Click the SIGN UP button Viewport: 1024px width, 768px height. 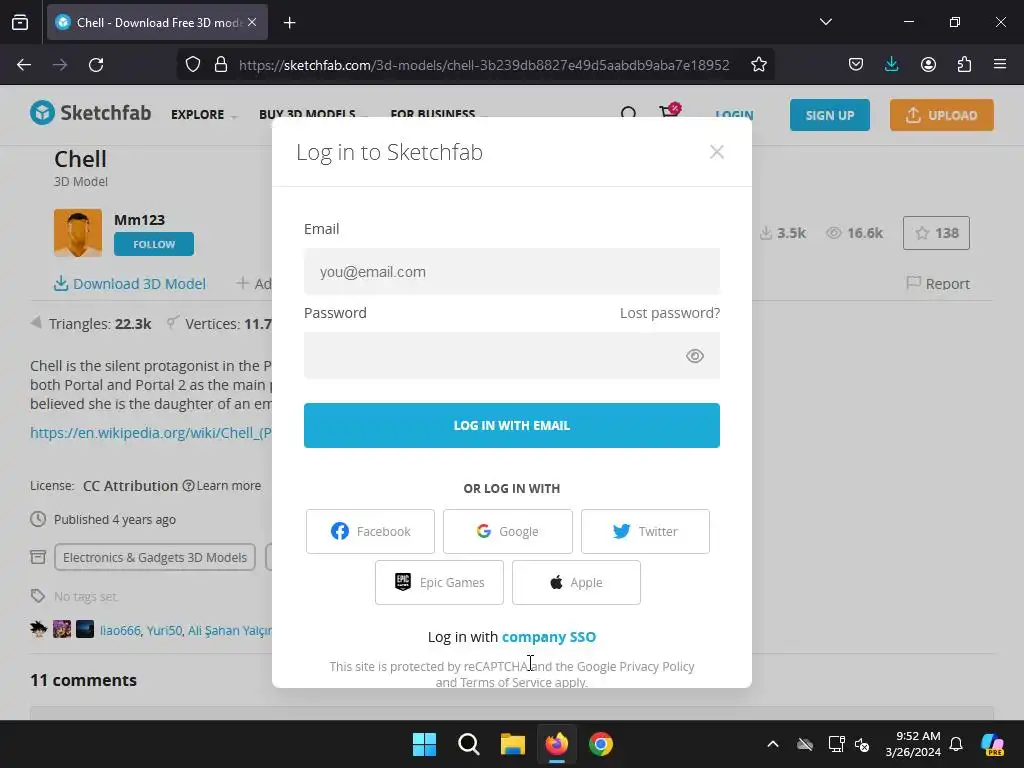click(829, 115)
